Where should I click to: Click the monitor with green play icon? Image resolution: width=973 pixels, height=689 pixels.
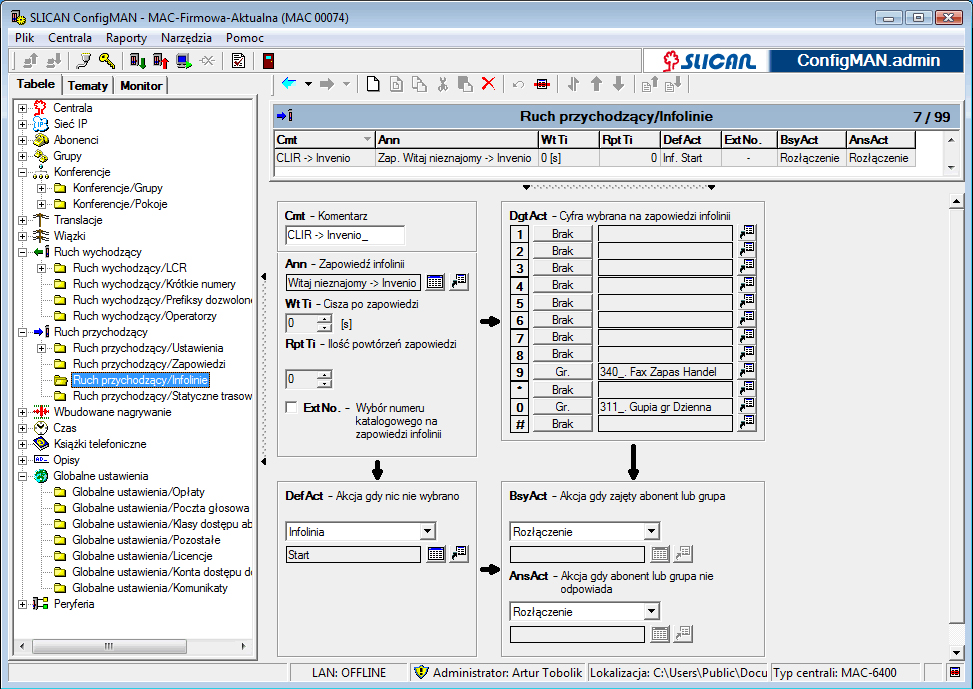pos(184,61)
